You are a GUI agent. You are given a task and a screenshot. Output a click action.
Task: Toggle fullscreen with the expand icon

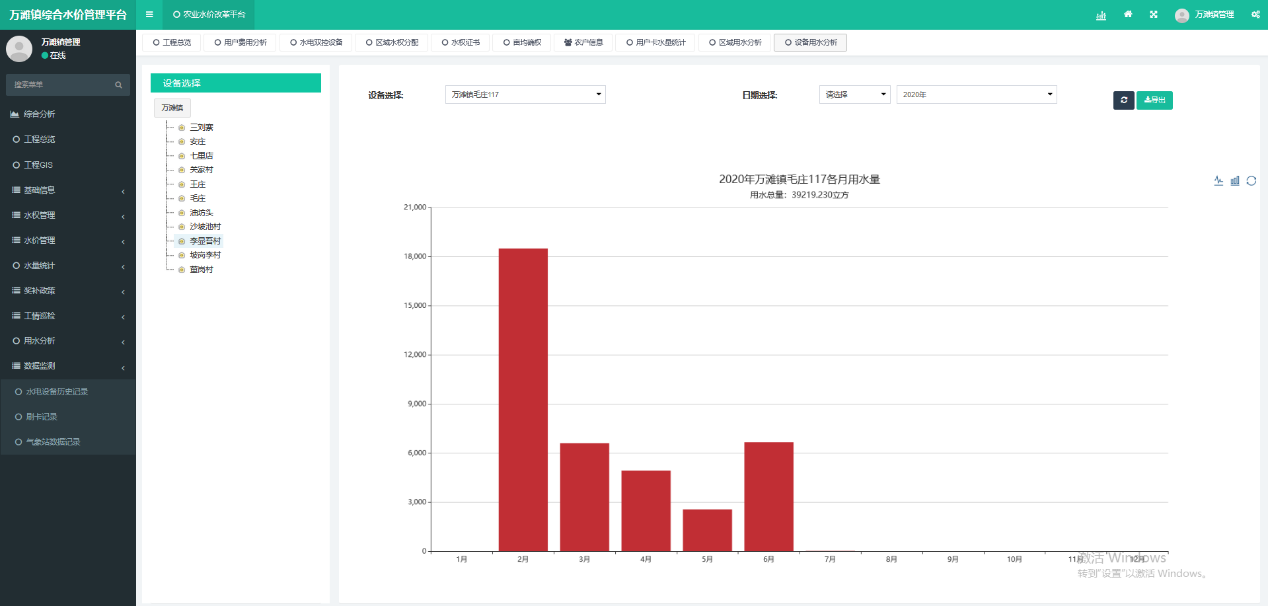click(x=1153, y=15)
